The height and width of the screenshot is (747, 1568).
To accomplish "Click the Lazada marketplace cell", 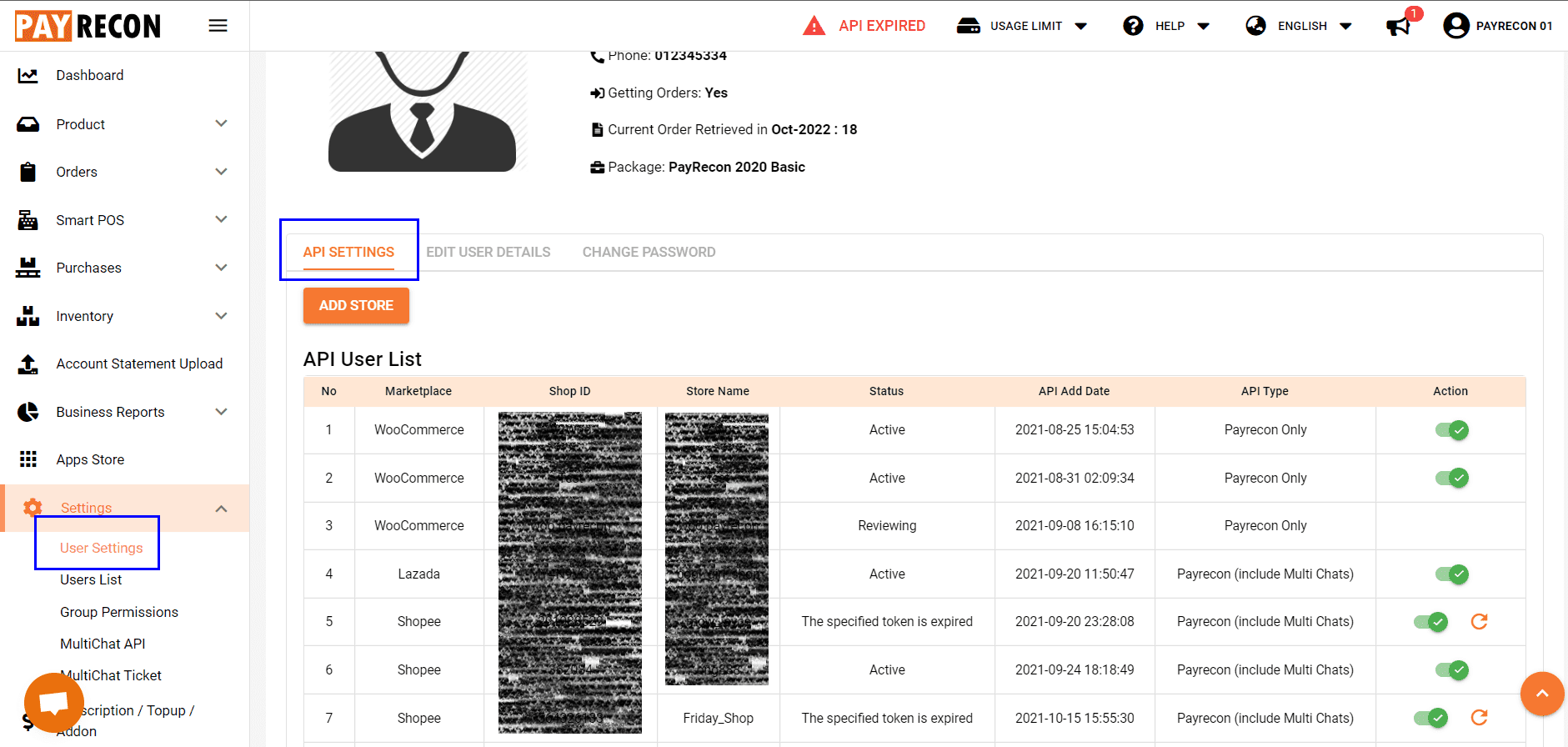I will click(x=418, y=574).
